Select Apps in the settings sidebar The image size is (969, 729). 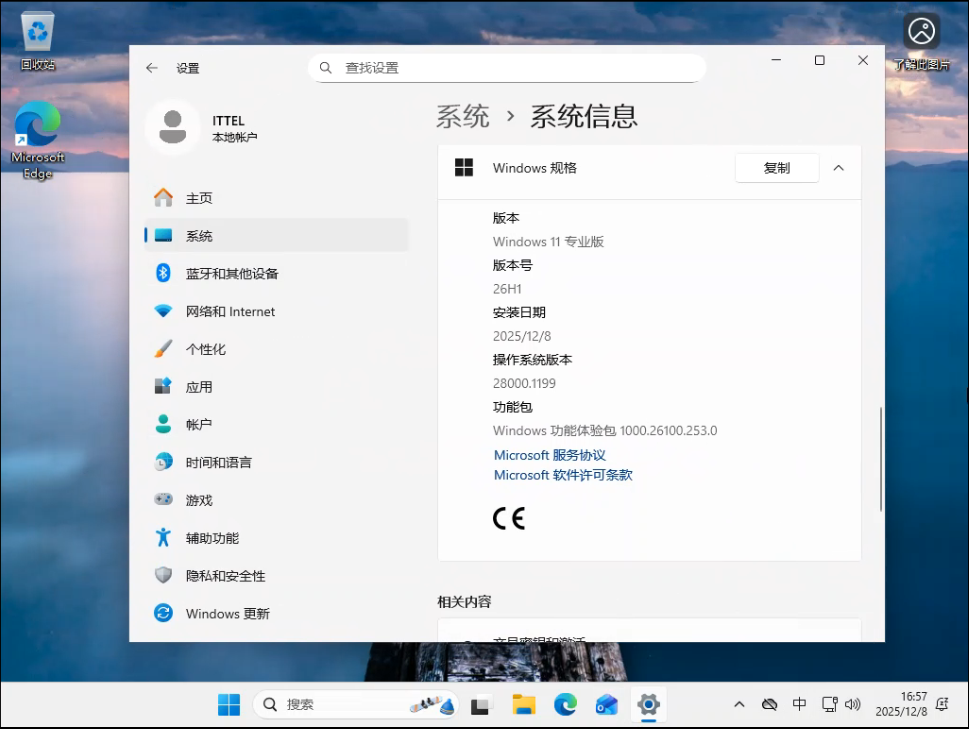click(199, 387)
